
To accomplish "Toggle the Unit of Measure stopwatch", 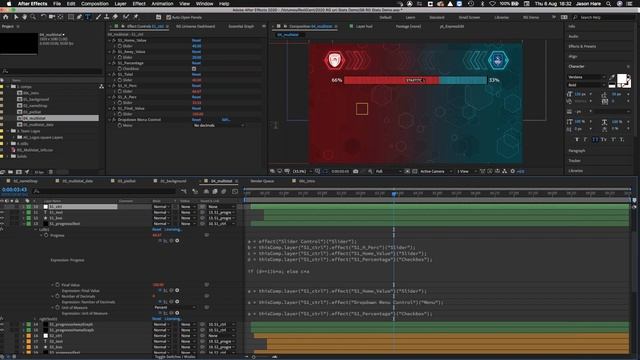I will click(57, 307).
